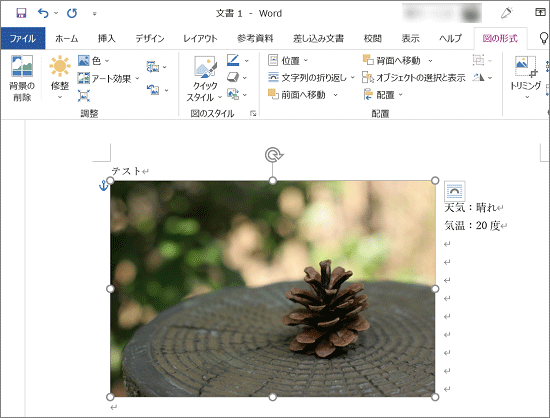Open the アート効果 dropdown
The width and height of the screenshot is (550, 418).
click(x=108, y=79)
